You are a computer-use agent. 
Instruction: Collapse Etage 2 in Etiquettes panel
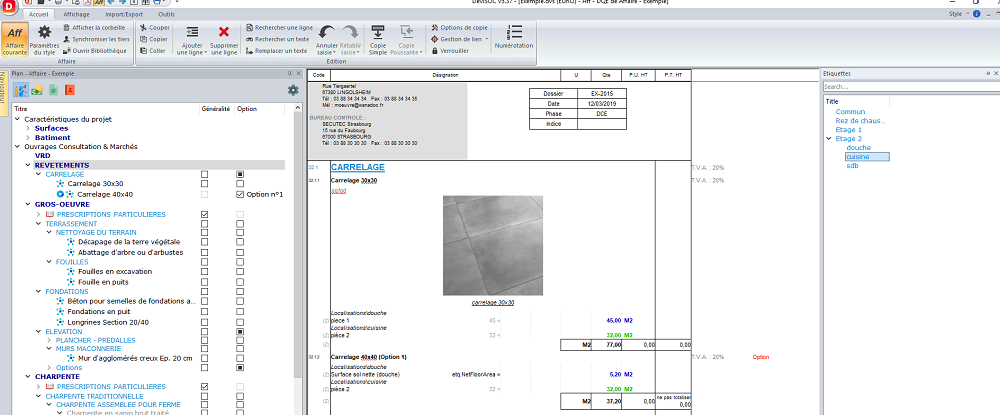click(828, 138)
